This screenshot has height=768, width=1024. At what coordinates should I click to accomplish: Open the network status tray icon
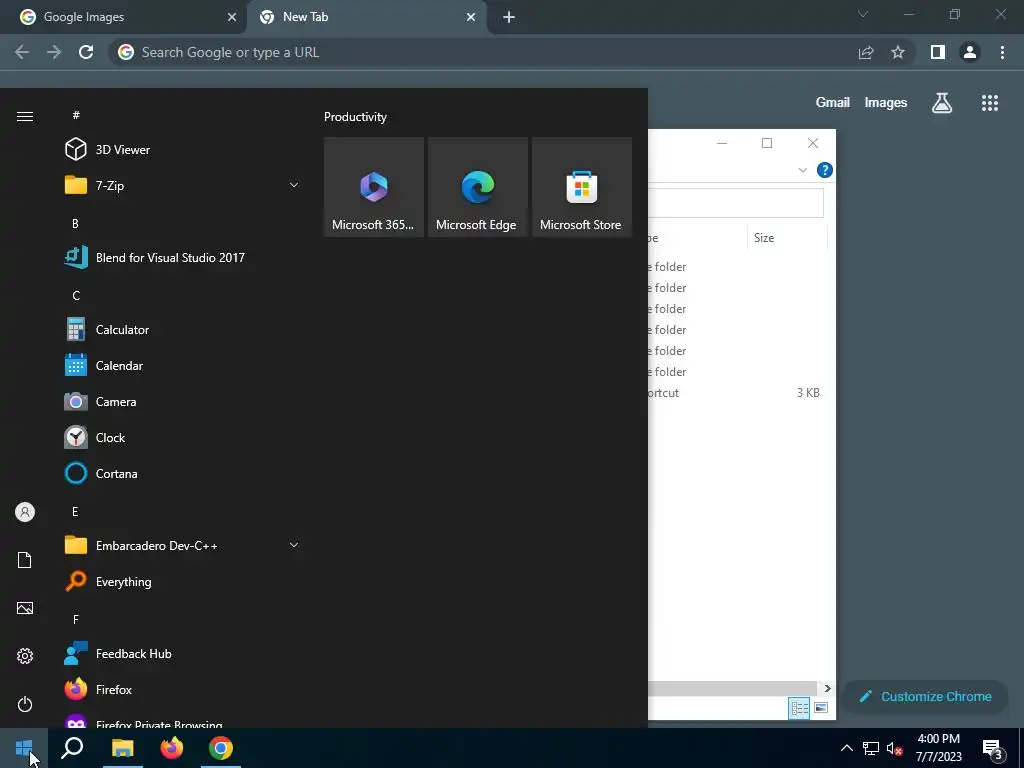pyautogui.click(x=871, y=748)
